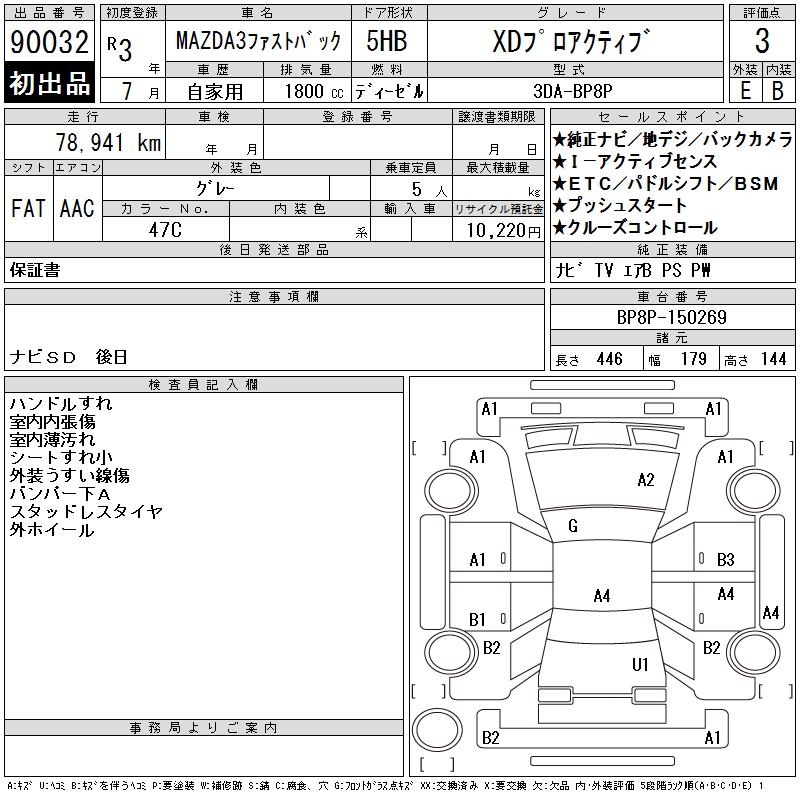Click the chassis number "BP8P-150269"
The image size is (800, 800).
pos(671,317)
